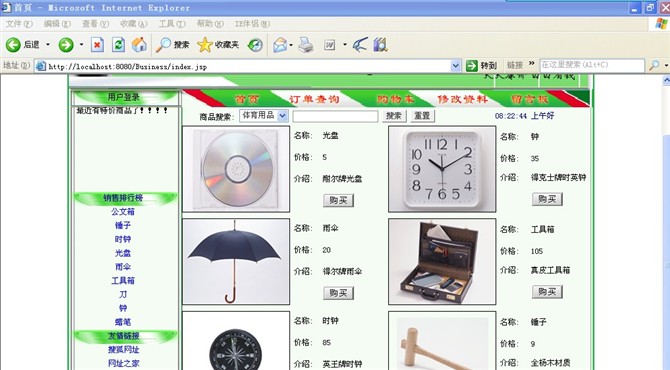Print the page with printer icon
Image resolution: width=670 pixels, height=370 pixels.
tap(306, 44)
